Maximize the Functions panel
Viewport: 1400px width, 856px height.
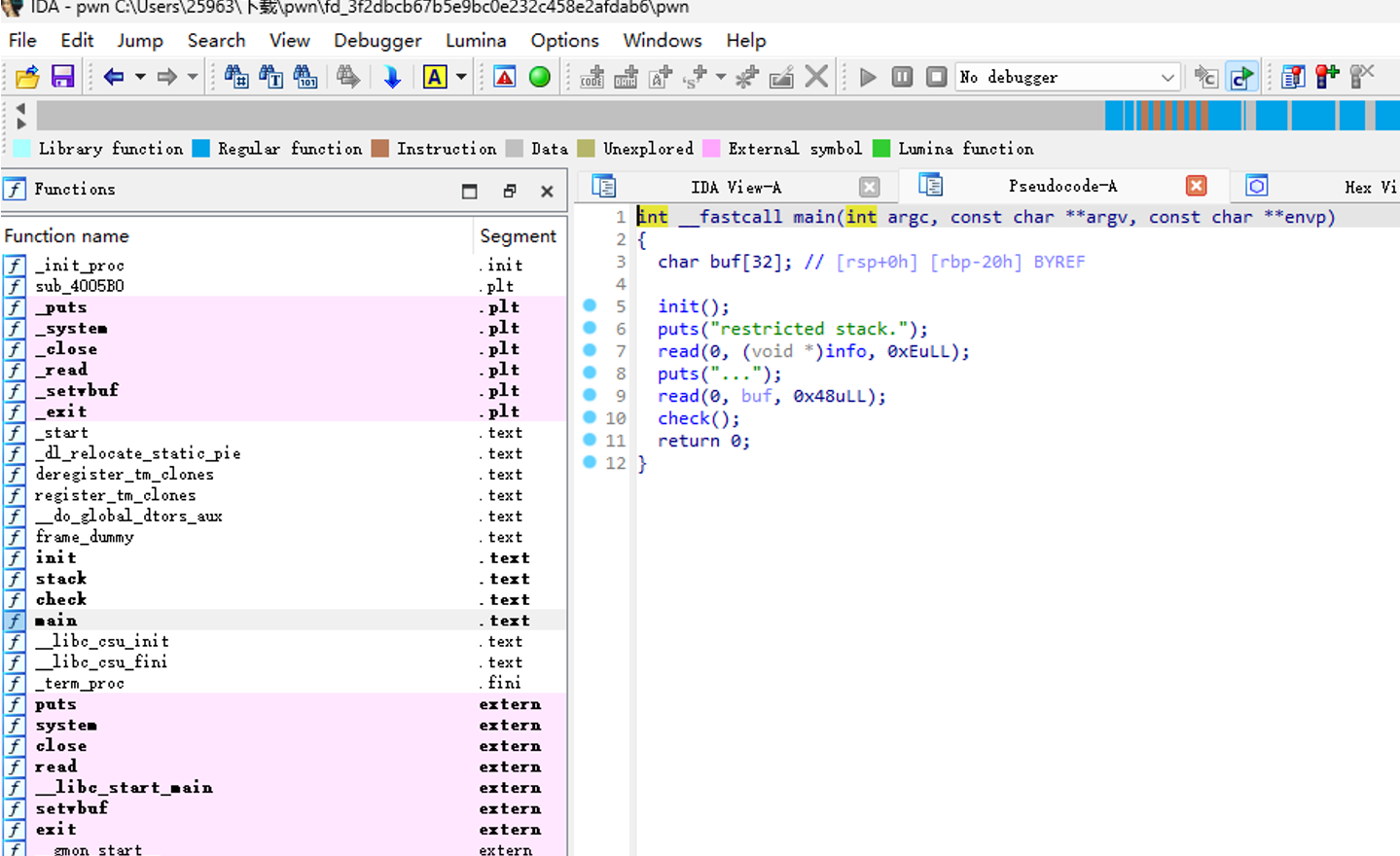[x=470, y=191]
